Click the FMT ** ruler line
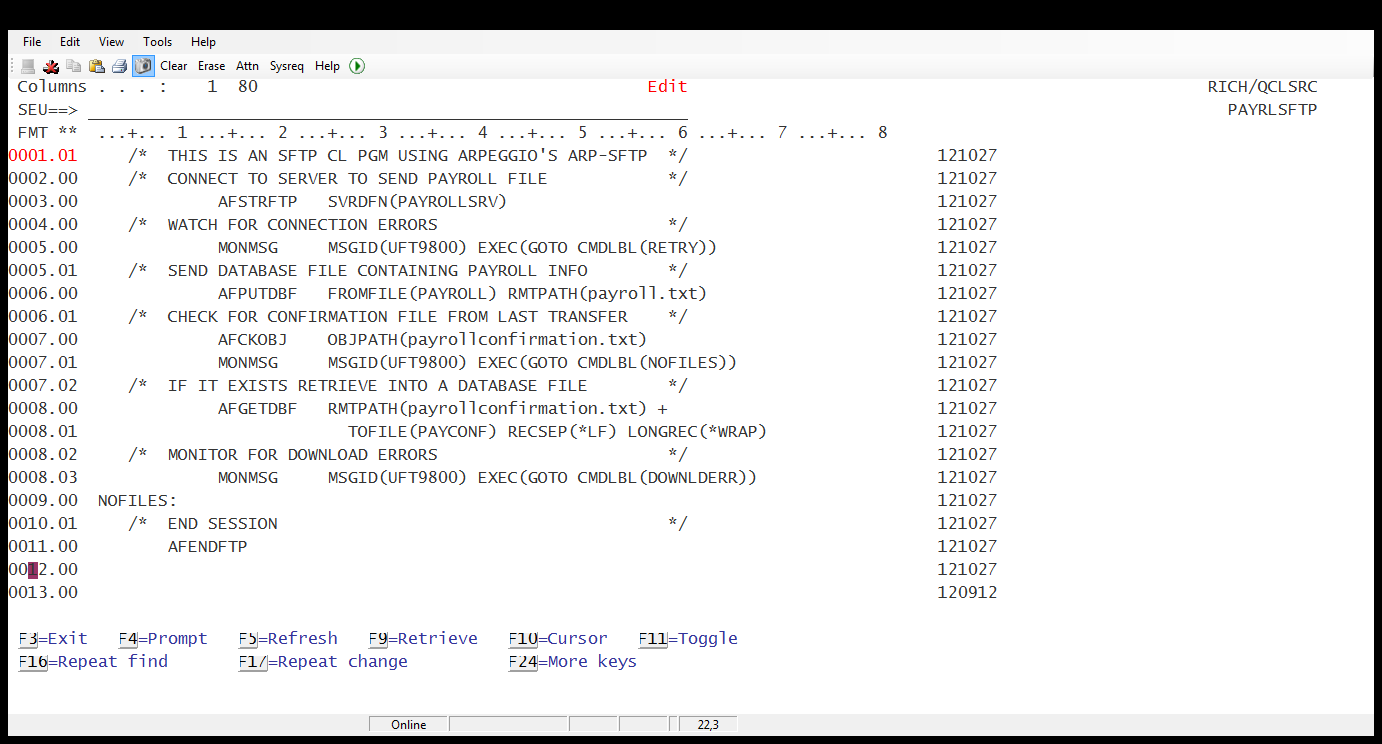 coord(453,133)
